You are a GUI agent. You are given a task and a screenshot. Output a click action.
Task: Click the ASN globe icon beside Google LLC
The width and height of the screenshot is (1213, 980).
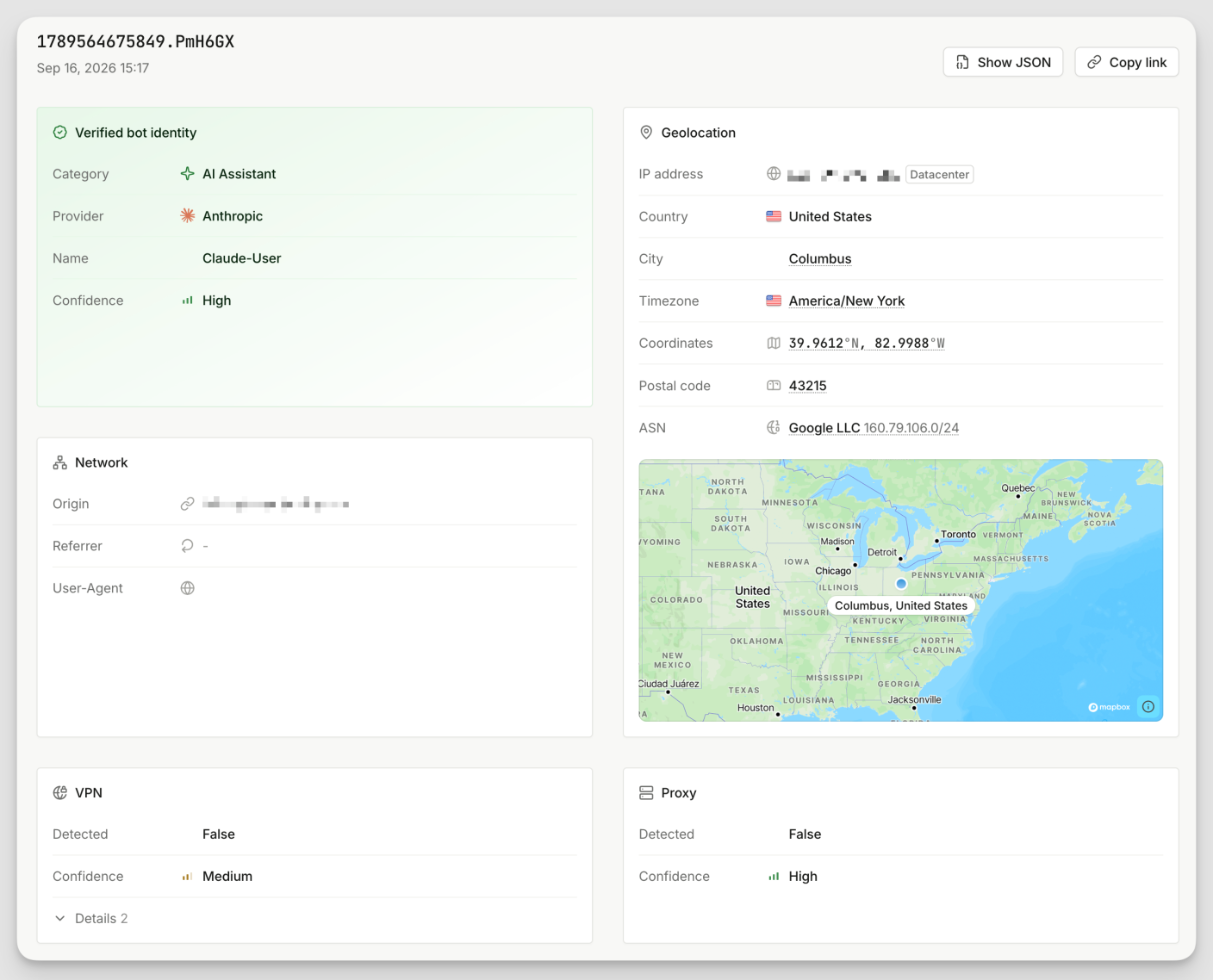(773, 428)
